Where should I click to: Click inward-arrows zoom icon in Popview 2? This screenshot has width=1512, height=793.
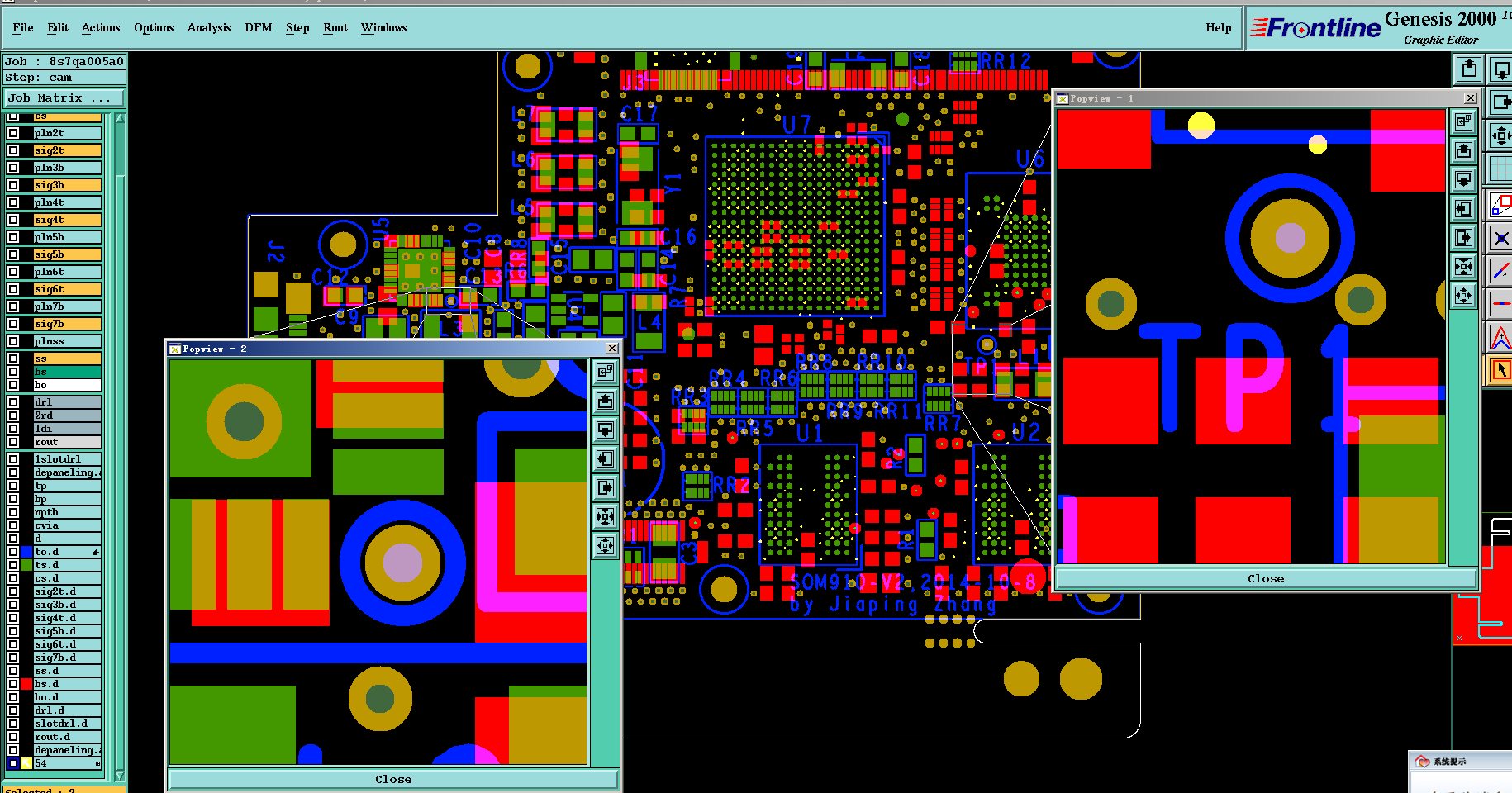pos(606,516)
